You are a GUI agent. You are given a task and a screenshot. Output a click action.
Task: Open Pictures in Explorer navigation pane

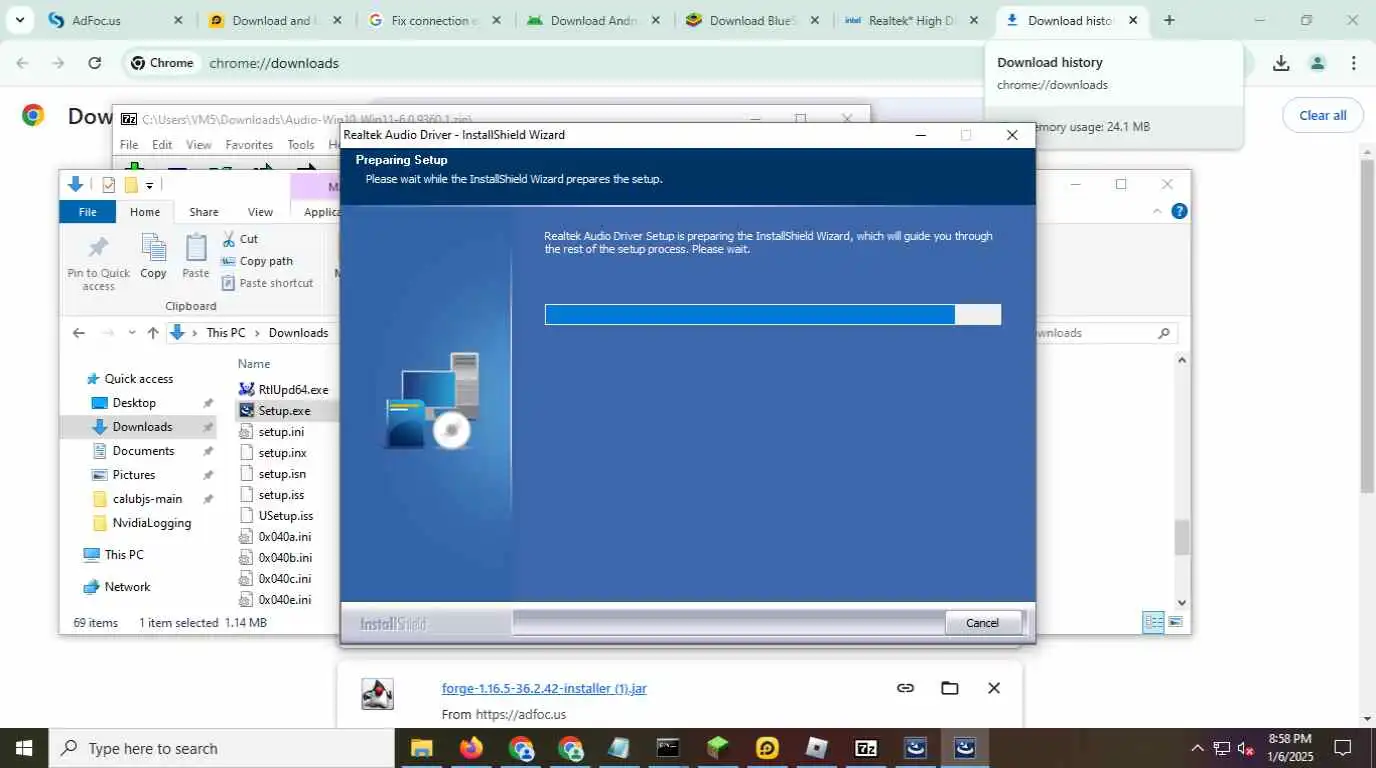134,475
